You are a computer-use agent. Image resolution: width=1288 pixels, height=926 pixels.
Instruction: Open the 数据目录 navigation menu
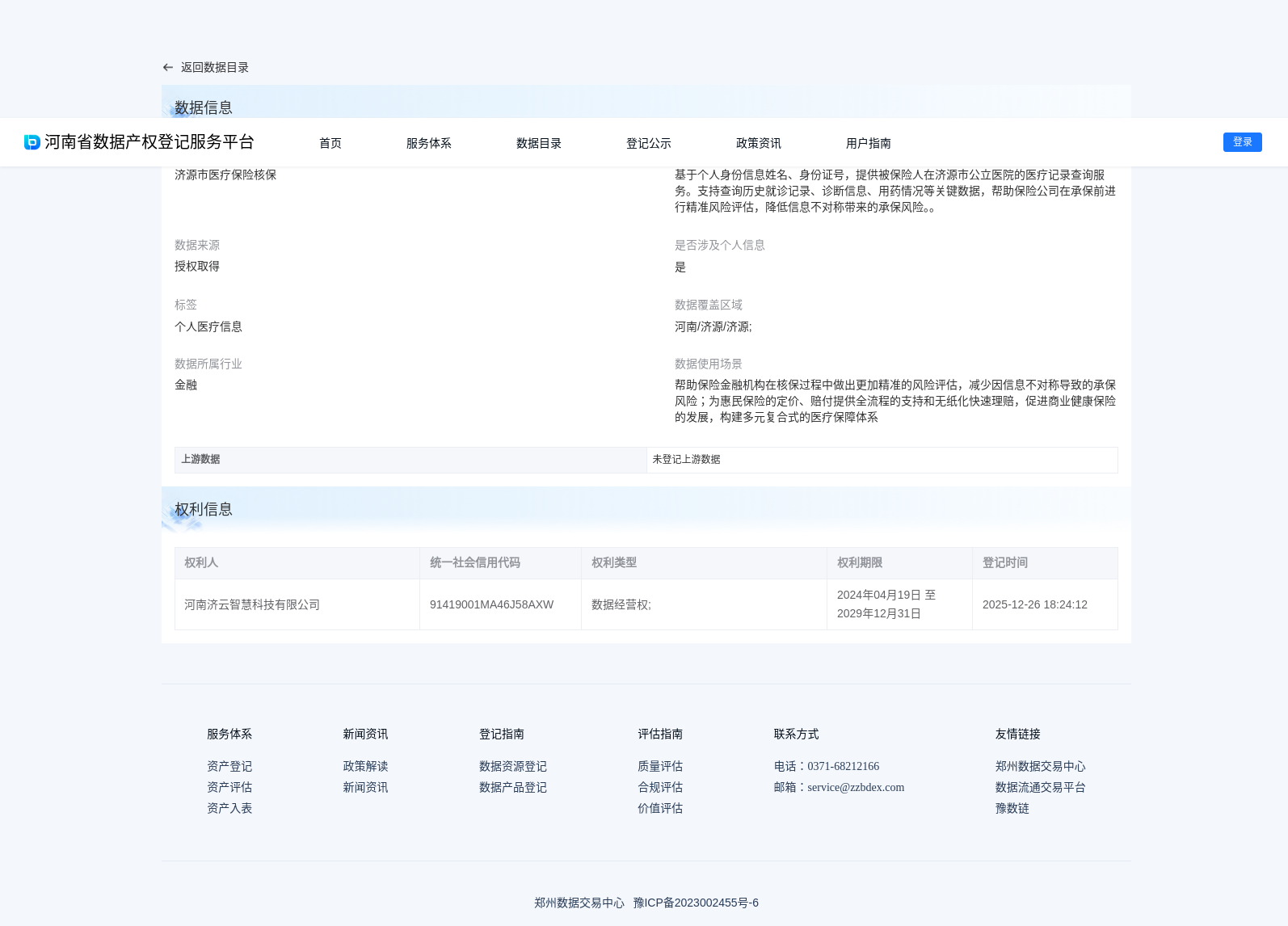click(x=539, y=143)
